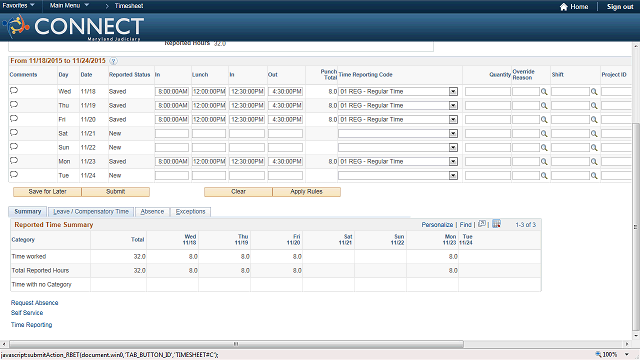Viewport: 640px width, 360px height.
Task: Open comment bubble for Sat 11/21
Action: coord(14,133)
